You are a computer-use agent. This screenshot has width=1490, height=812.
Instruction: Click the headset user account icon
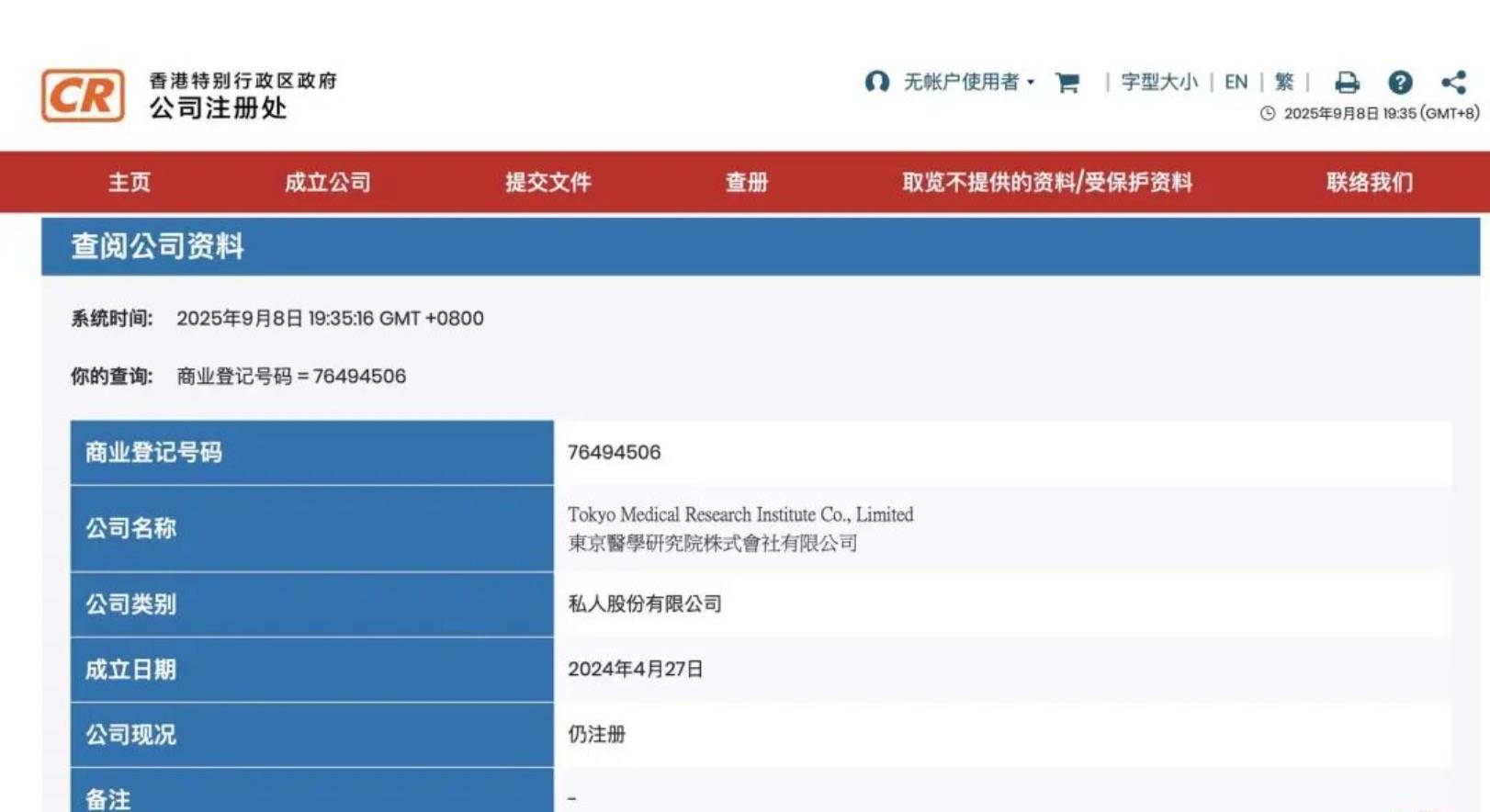(x=876, y=83)
